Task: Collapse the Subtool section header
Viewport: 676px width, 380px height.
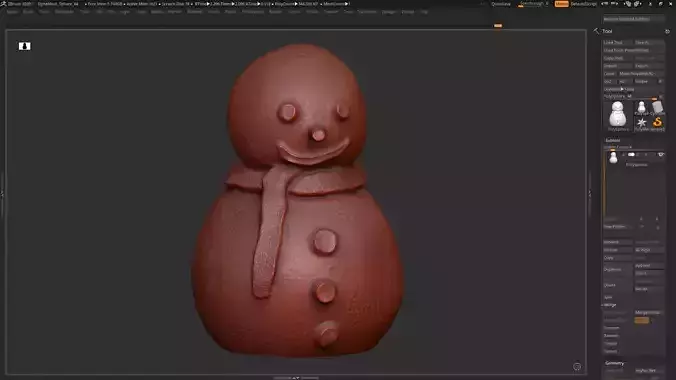Action: click(613, 140)
